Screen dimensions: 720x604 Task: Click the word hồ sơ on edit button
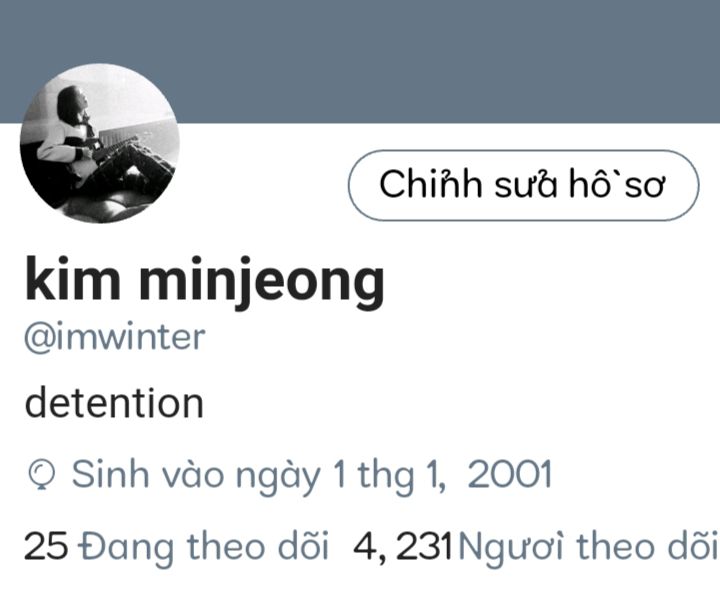coord(617,184)
